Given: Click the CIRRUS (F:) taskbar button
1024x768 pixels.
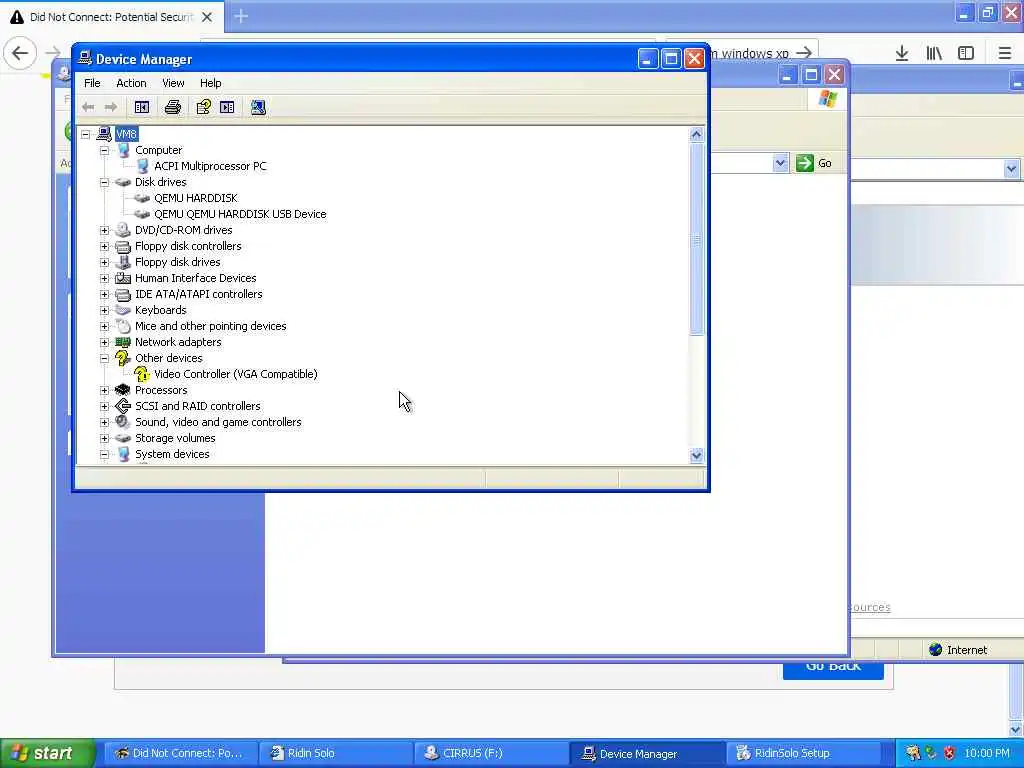Looking at the screenshot, I should pyautogui.click(x=490, y=754).
